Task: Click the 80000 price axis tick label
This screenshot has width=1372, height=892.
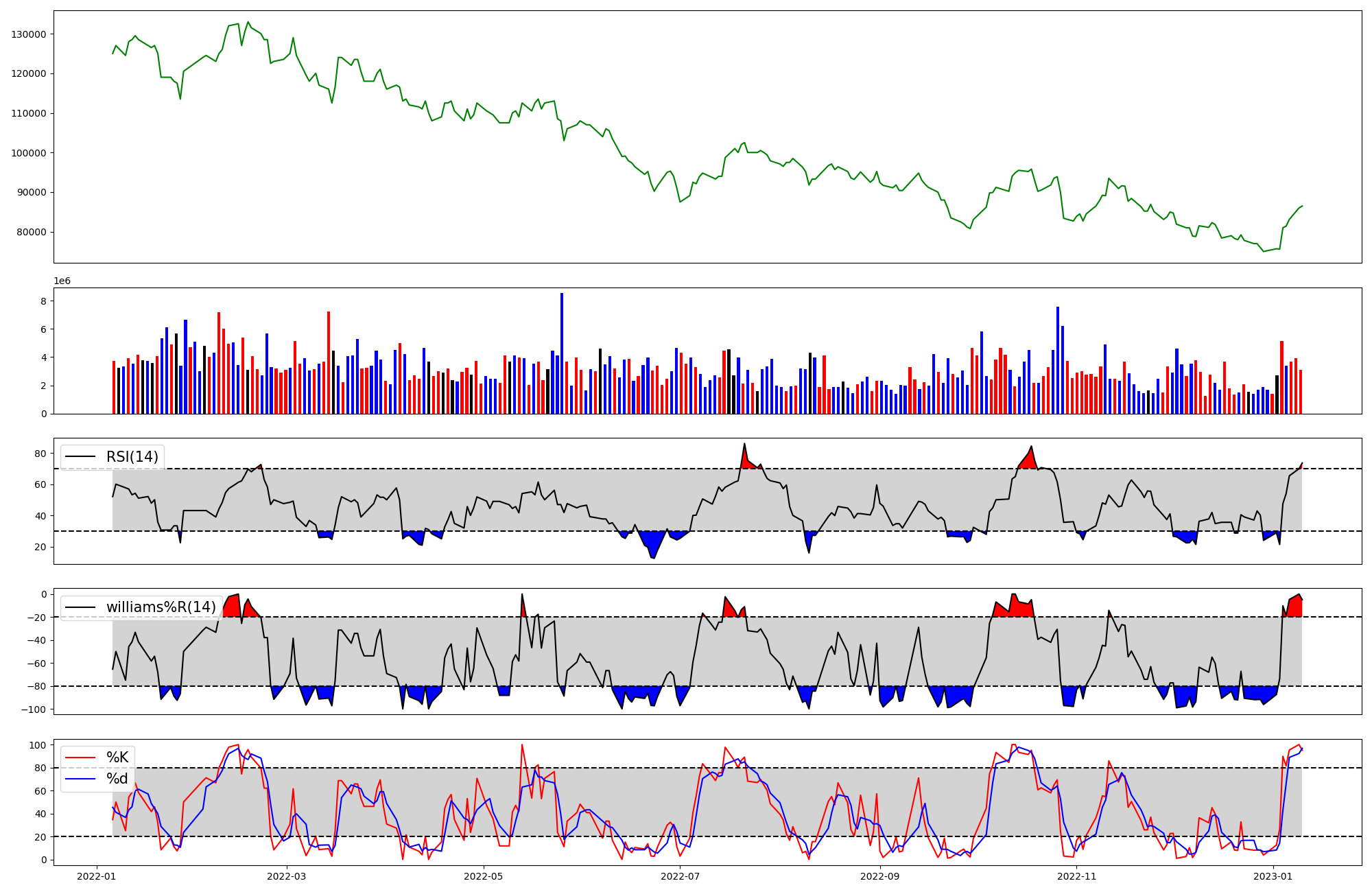Action: [32, 232]
